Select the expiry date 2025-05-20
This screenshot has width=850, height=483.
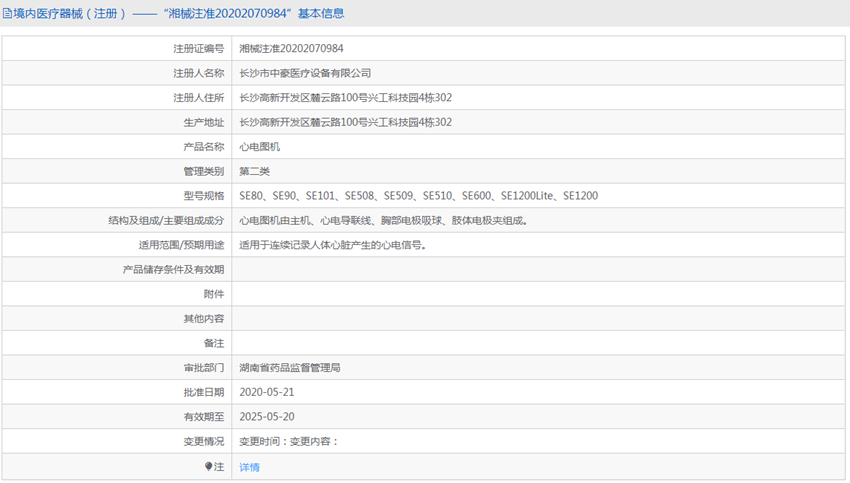click(x=267, y=417)
